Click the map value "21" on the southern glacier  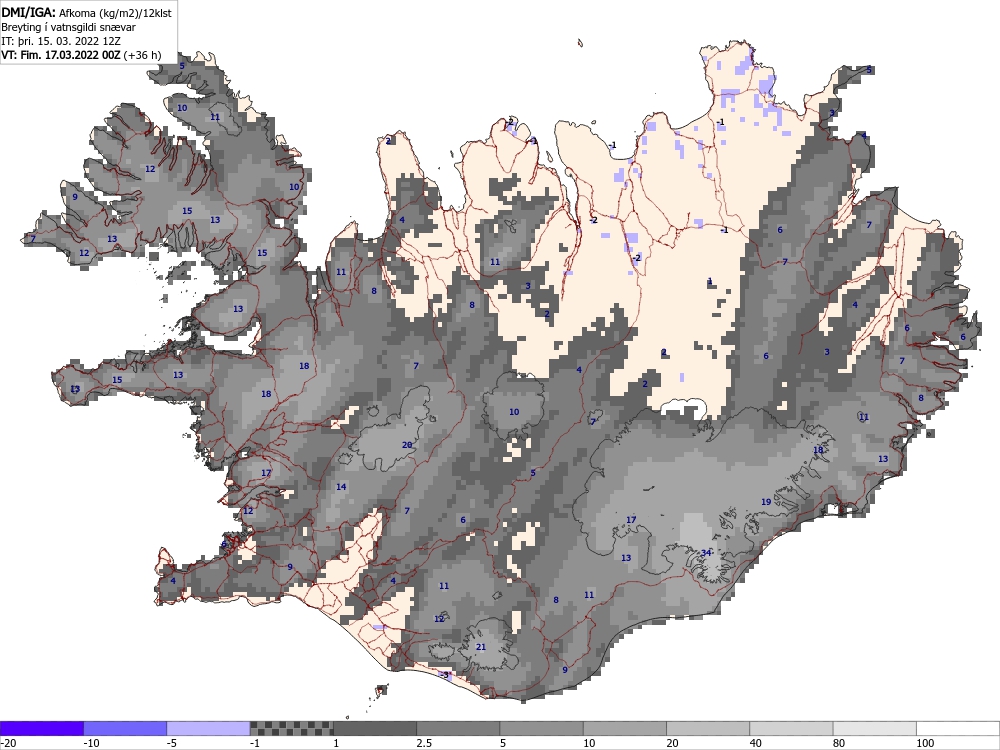click(x=481, y=647)
